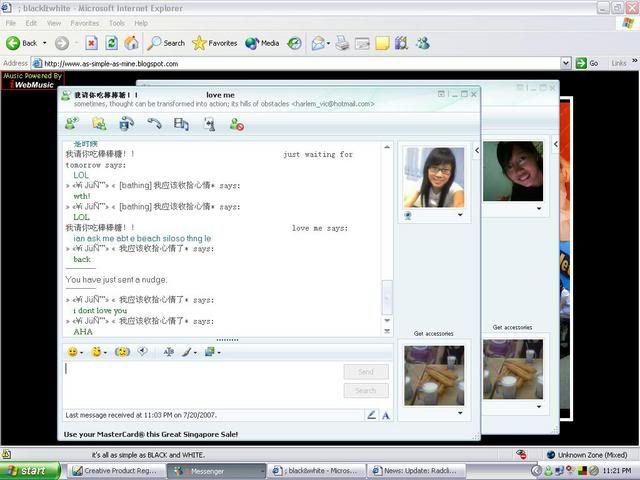Click the chat scroll up arrow
Screen dimensions: 640x480
click(x=387, y=147)
